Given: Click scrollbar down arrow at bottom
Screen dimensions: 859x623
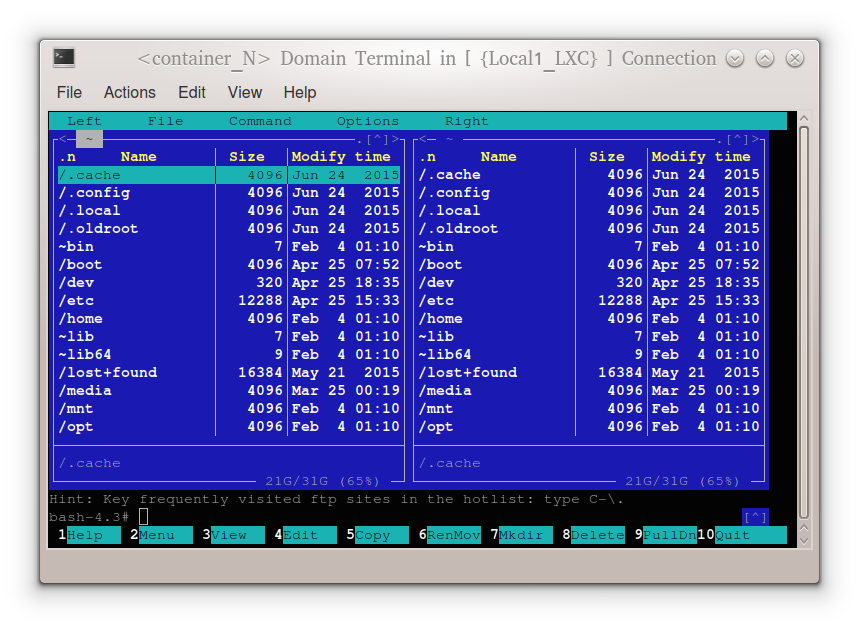Looking at the screenshot, I should pyautogui.click(x=804, y=540).
